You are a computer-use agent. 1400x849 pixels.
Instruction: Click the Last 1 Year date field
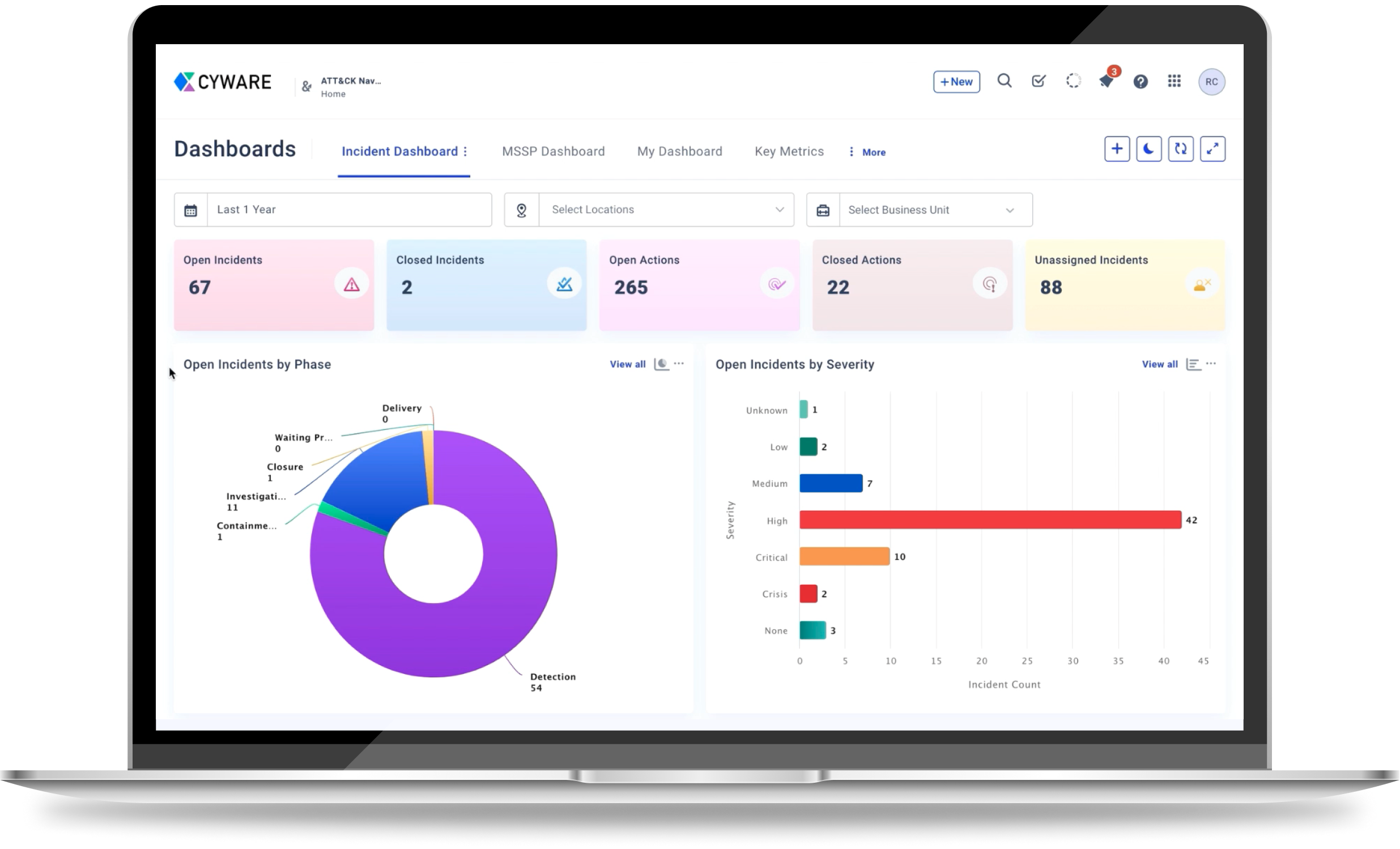(349, 210)
